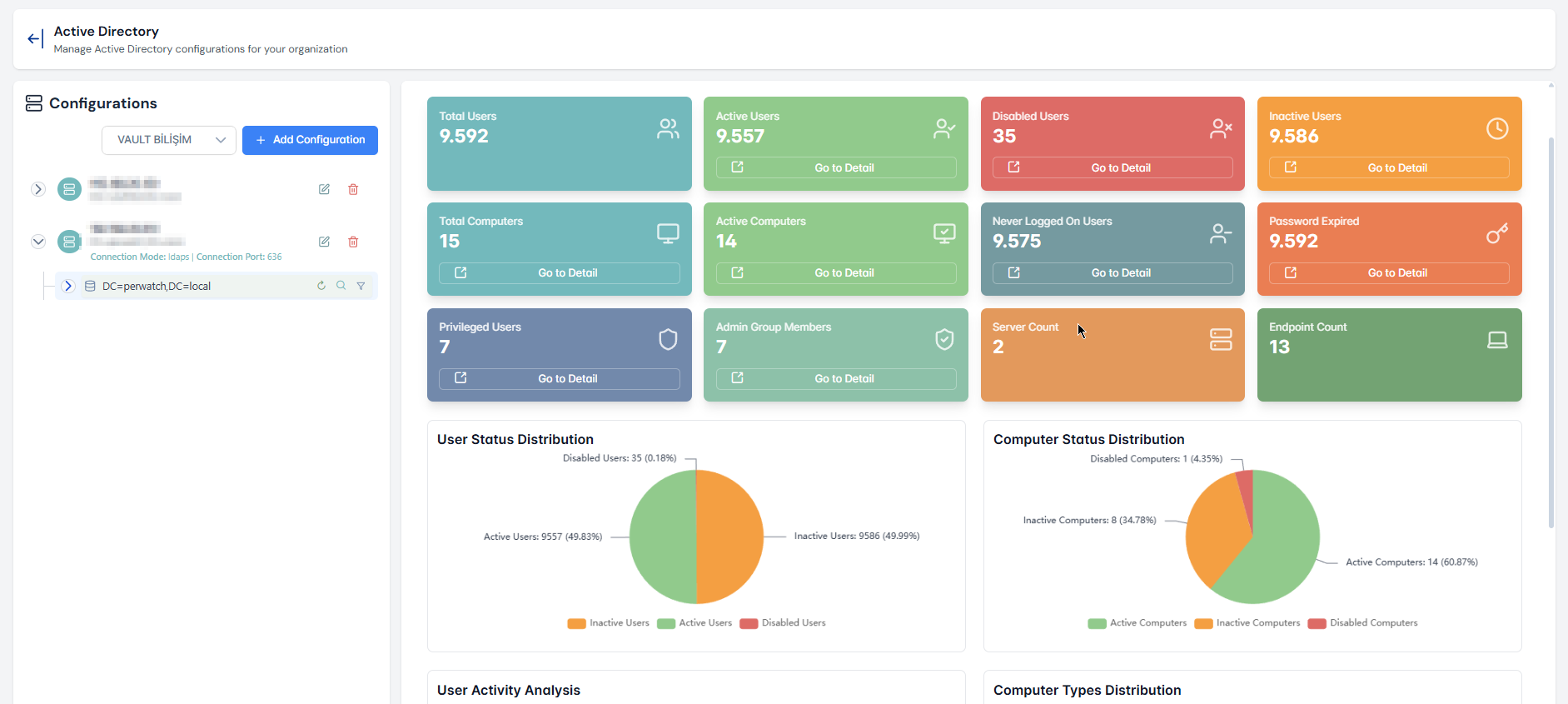Screen dimensions: 1568x704
Task: Click the User Activity Analysis heading
Action: click(x=509, y=690)
